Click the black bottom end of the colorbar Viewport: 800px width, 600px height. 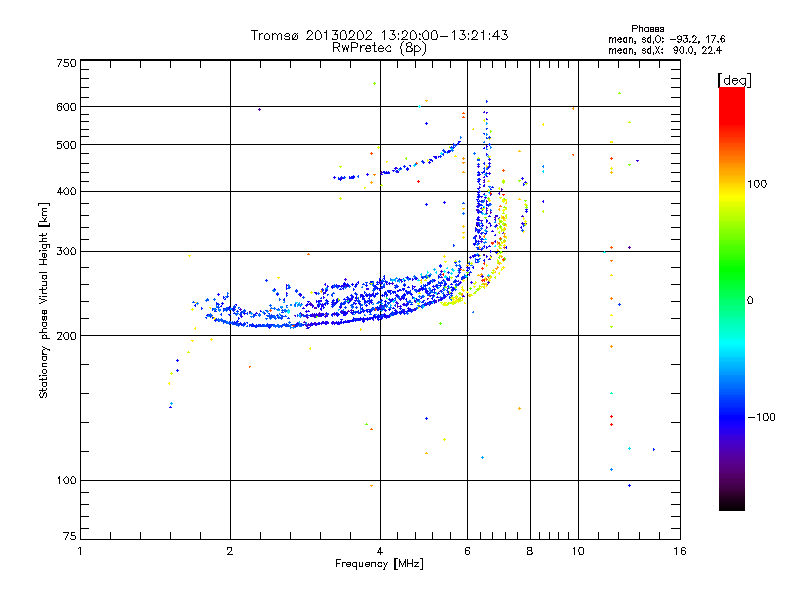coord(732,503)
